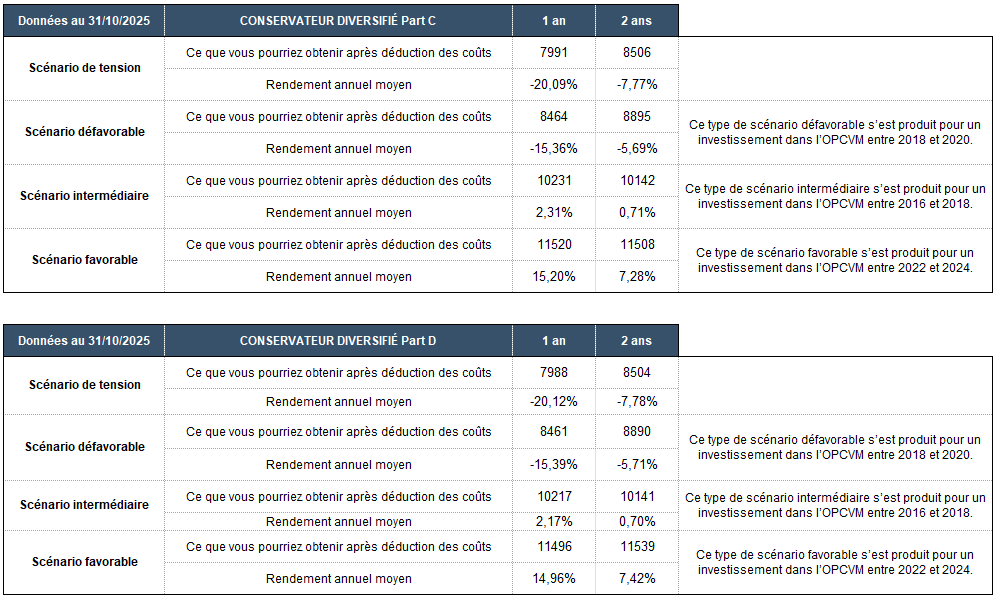Image resolution: width=995 pixels, height=596 pixels.
Task: Click the CONSERVATEUR DIVERSIFIÉ Part D header
Action: pyautogui.click(x=338, y=341)
